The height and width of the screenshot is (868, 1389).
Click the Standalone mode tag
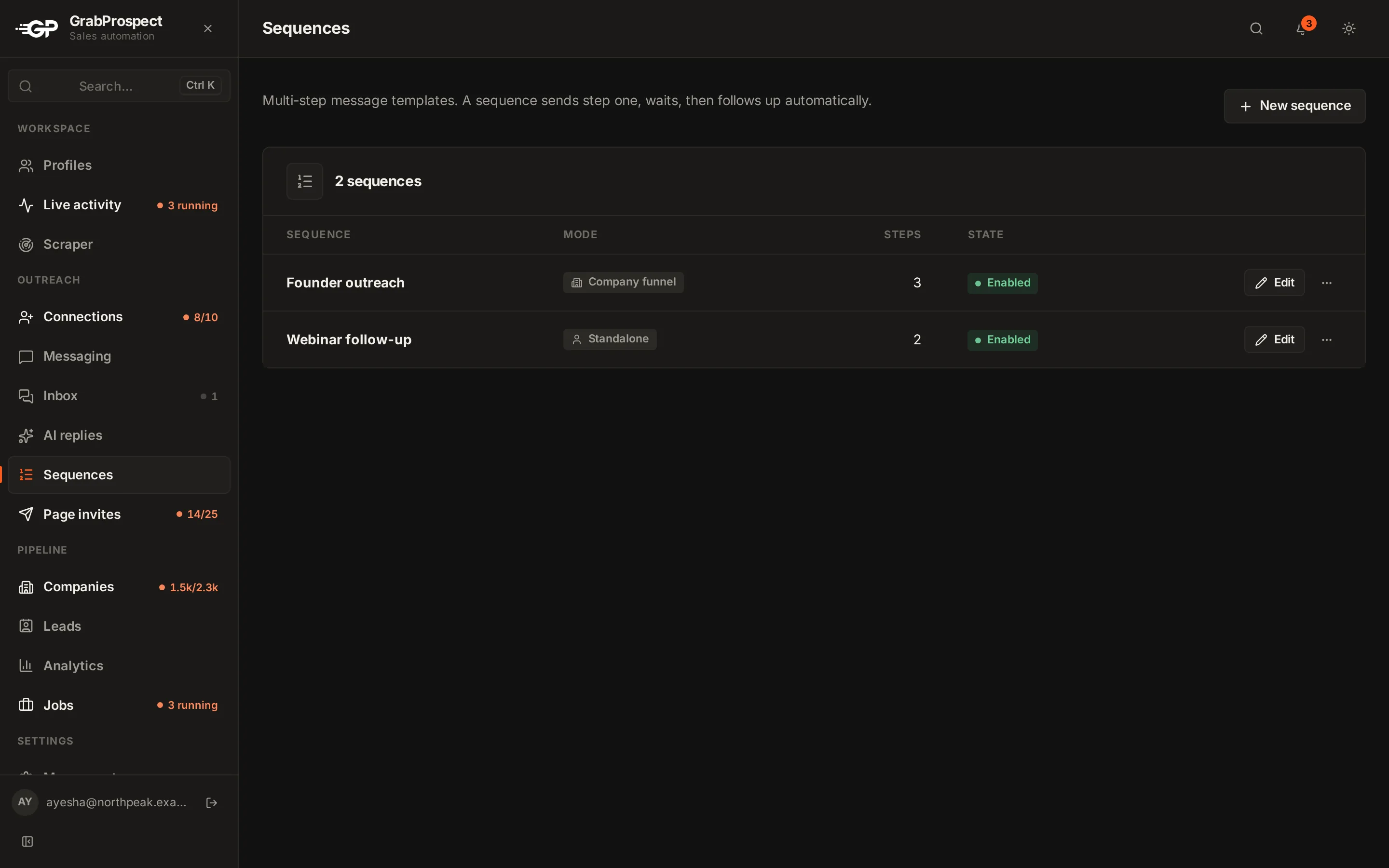[x=610, y=339]
